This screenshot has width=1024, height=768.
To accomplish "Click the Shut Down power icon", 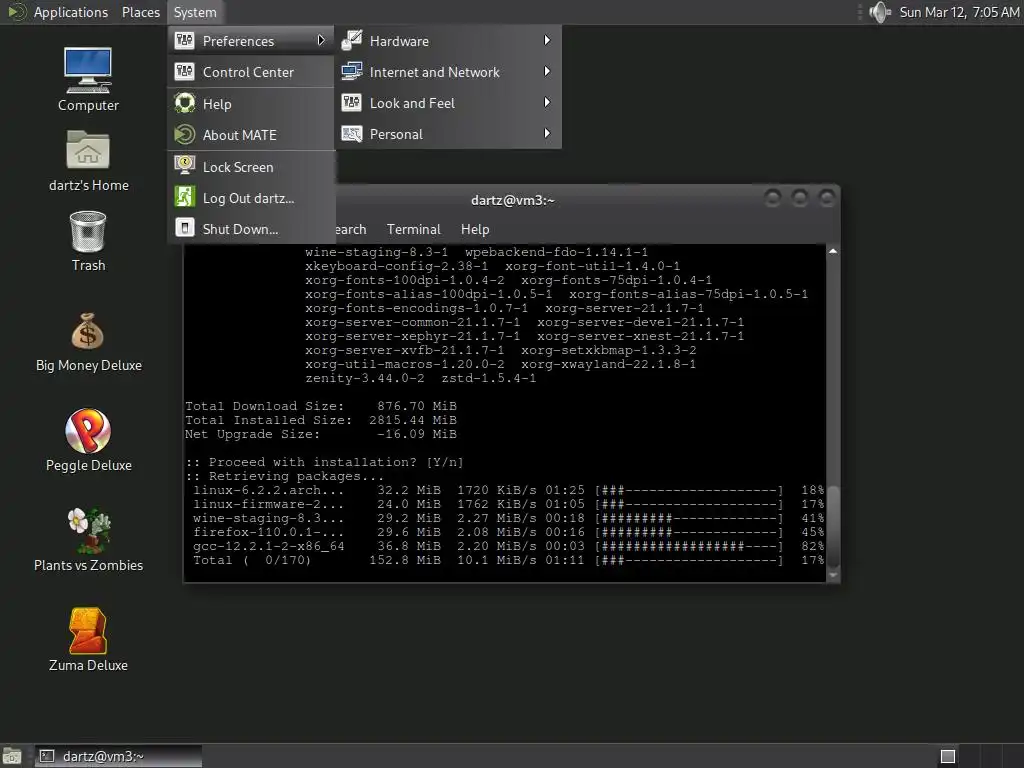I will click(185, 228).
